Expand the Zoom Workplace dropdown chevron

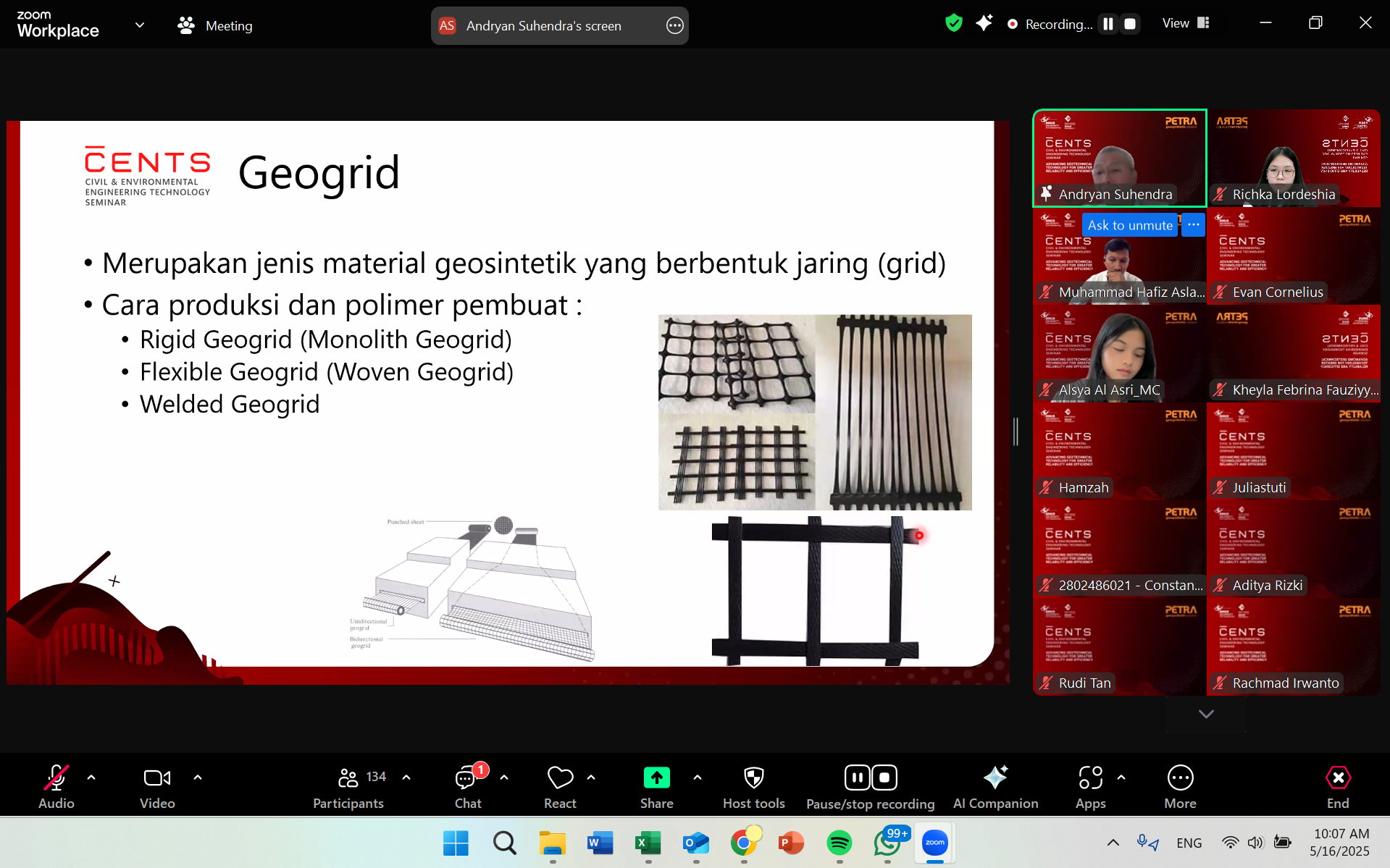[140, 25]
